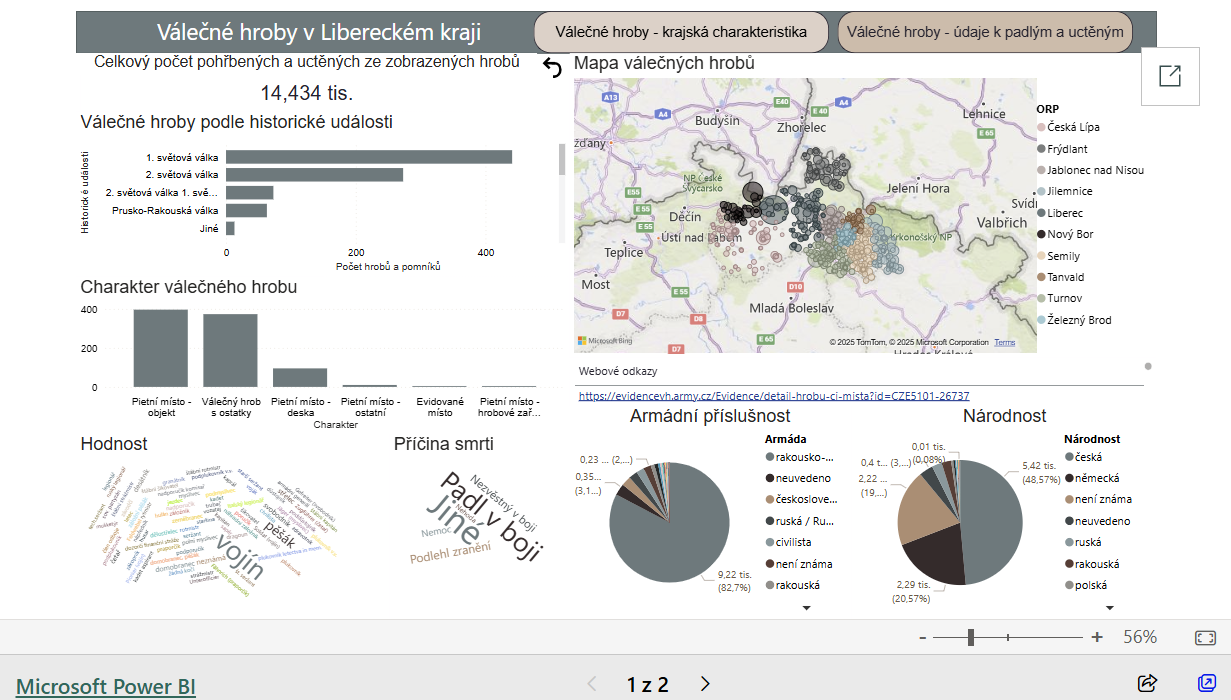Viewport: 1231px width, 700px height.
Task: Switch to Válečné hroby - krajská charakteristika tab
Action: 681,32
